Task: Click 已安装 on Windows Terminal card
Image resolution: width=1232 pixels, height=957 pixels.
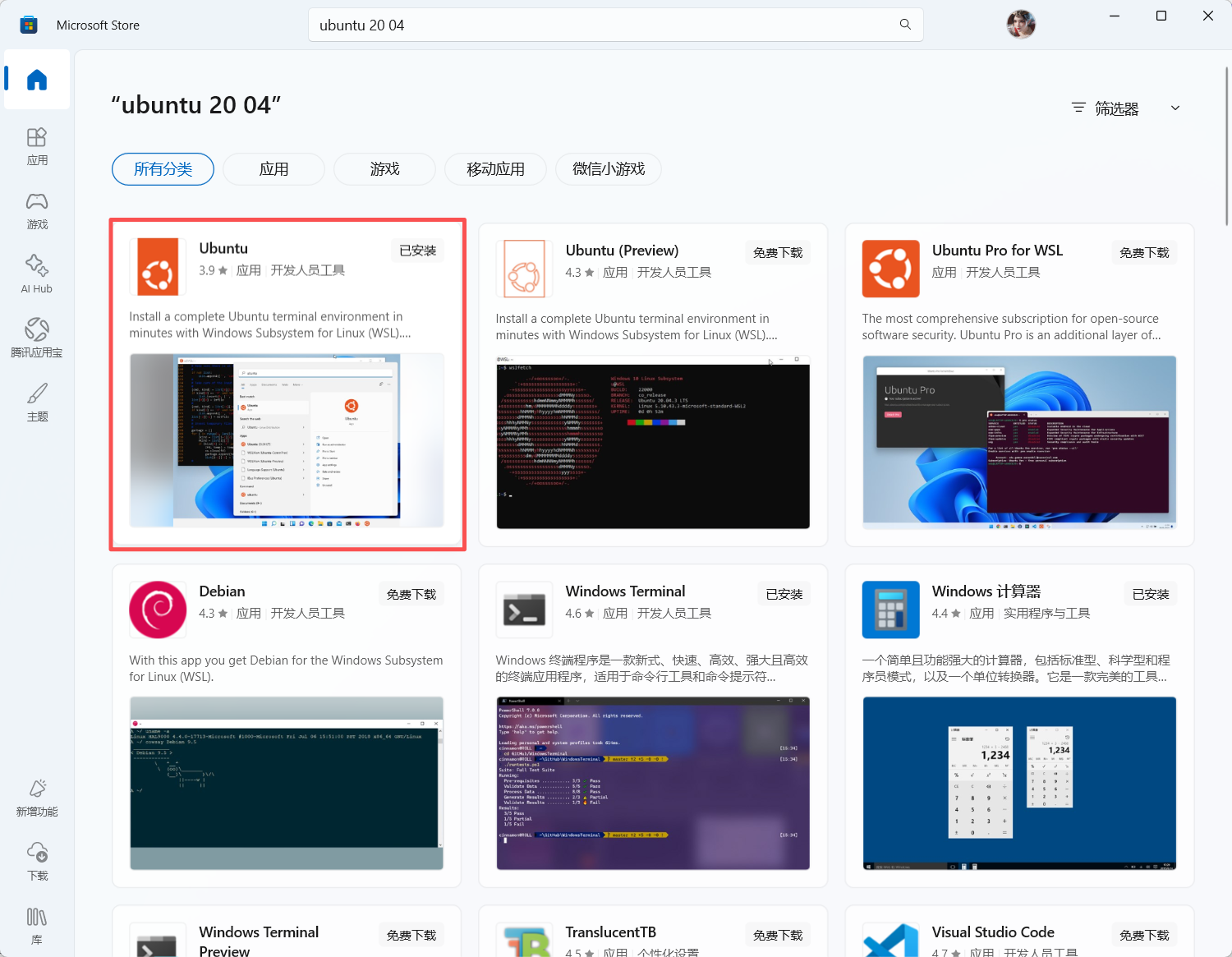Action: click(784, 594)
